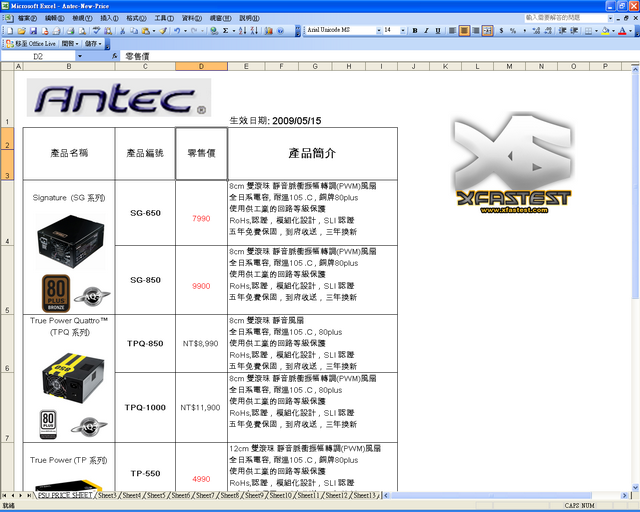Image resolution: width=640 pixels, height=512 pixels.
Task: Save the workbook with floppy disk icon
Action: (x=33, y=31)
